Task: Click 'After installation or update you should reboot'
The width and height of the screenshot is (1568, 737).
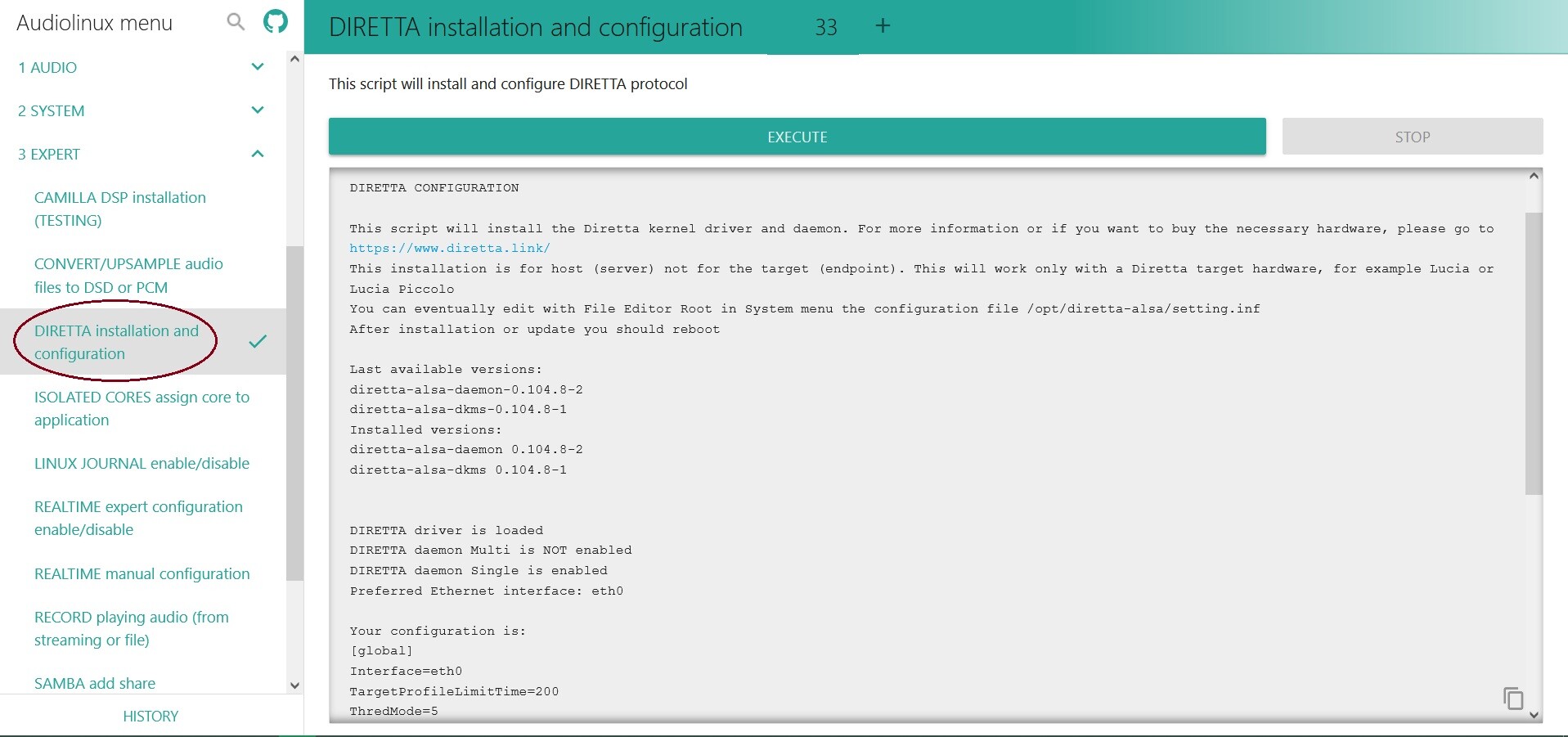Action: tap(535, 329)
